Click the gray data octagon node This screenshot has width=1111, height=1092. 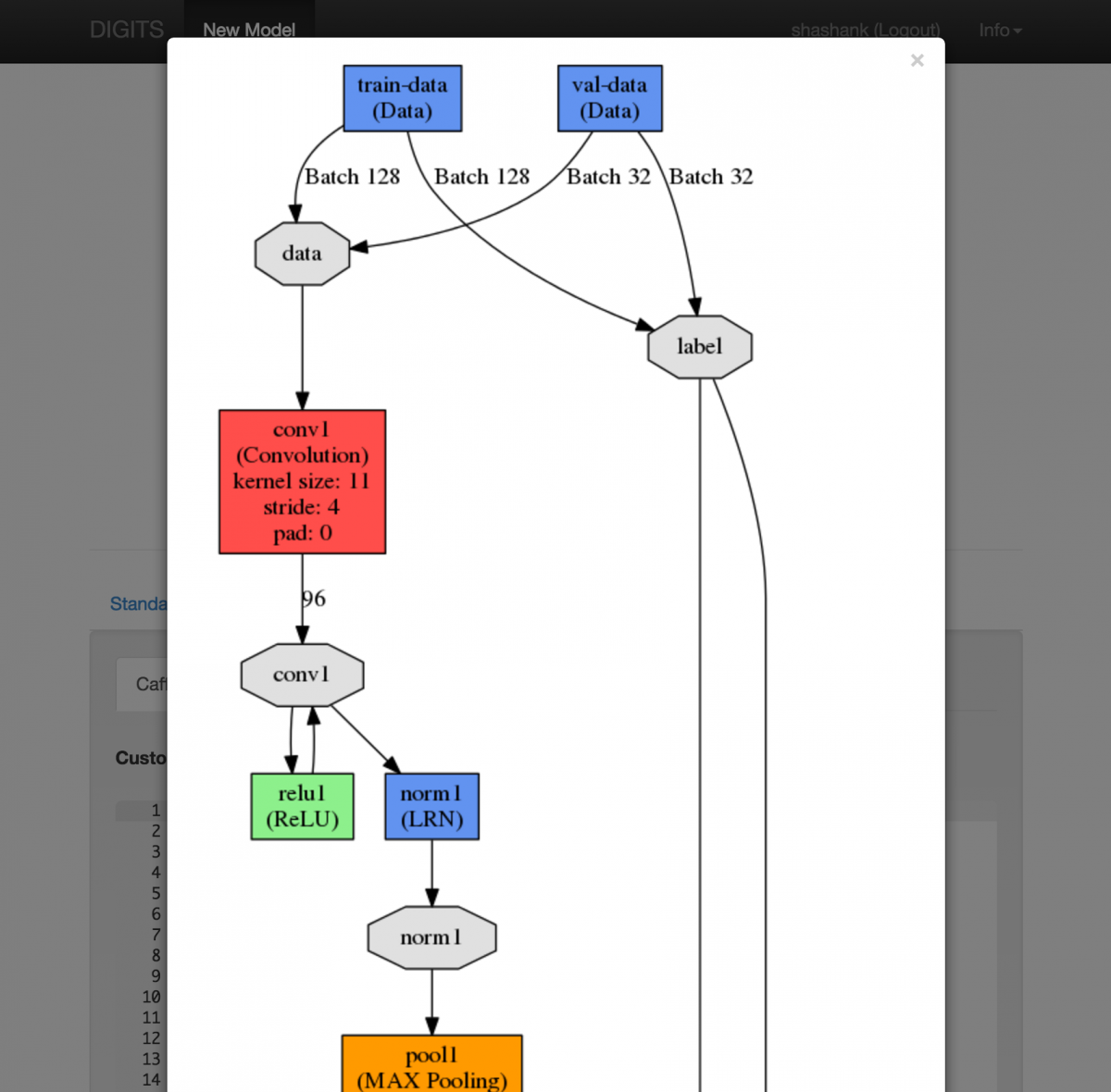[302, 254]
